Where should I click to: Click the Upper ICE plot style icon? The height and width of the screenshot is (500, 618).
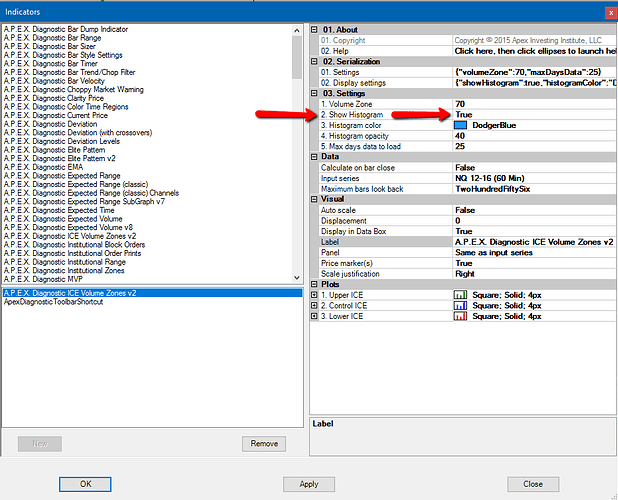pos(460,295)
